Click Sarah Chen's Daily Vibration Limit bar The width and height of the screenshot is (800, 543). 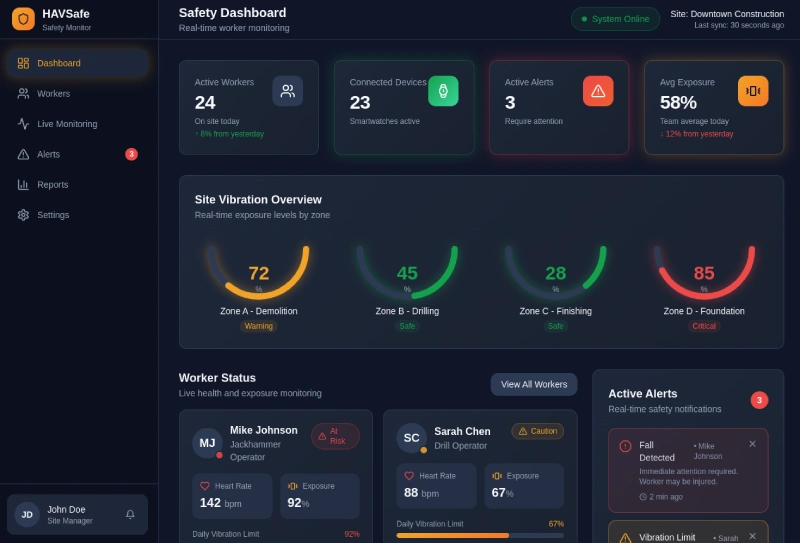480,535
